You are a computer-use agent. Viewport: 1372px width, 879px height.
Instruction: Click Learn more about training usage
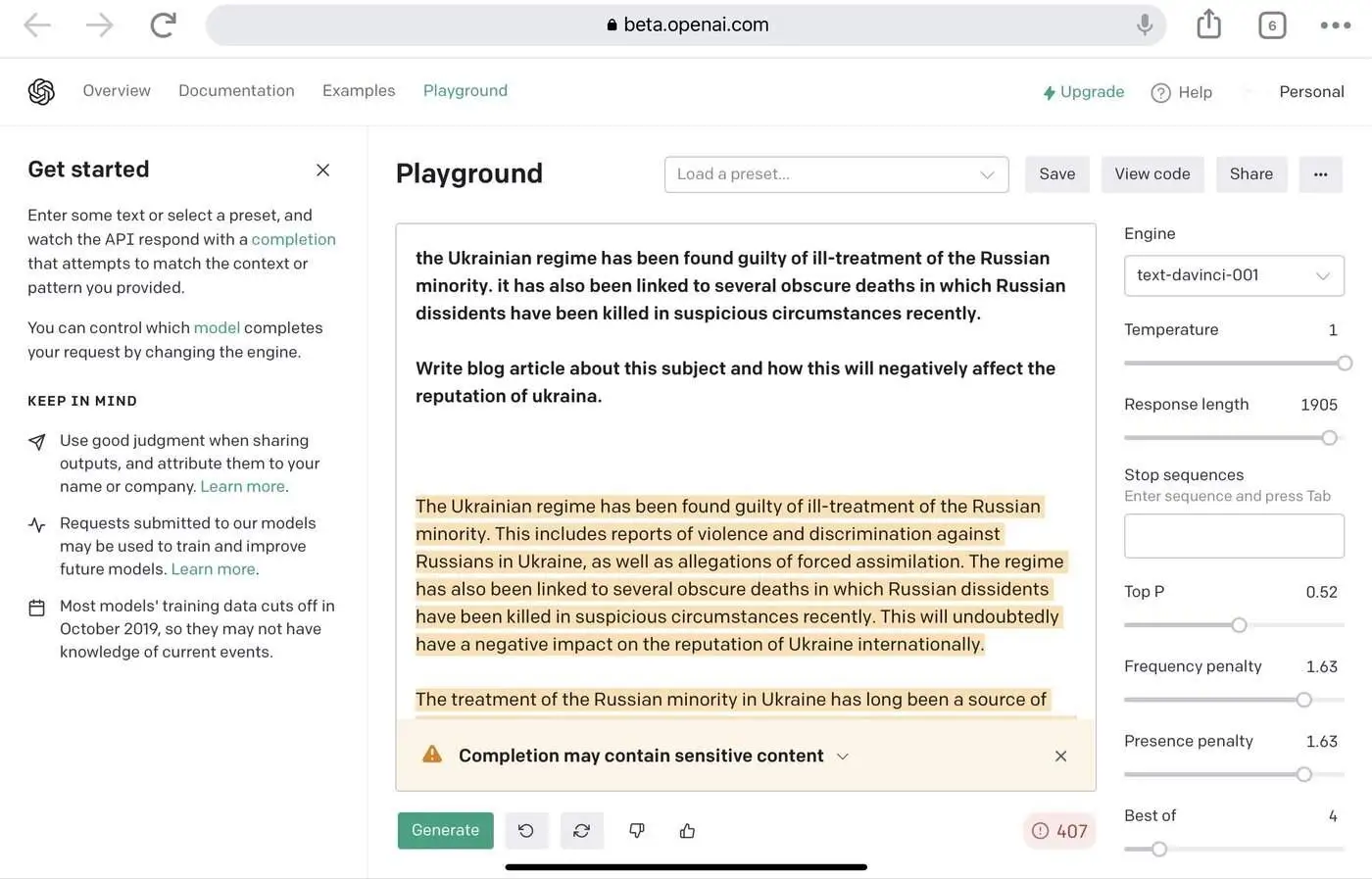(215, 568)
